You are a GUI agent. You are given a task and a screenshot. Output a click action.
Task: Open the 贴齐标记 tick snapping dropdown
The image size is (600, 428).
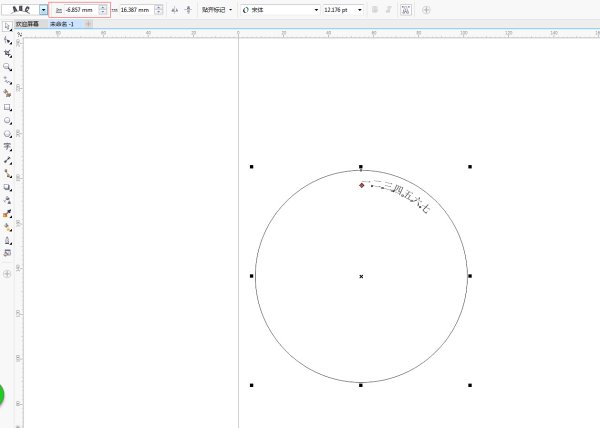coord(217,10)
